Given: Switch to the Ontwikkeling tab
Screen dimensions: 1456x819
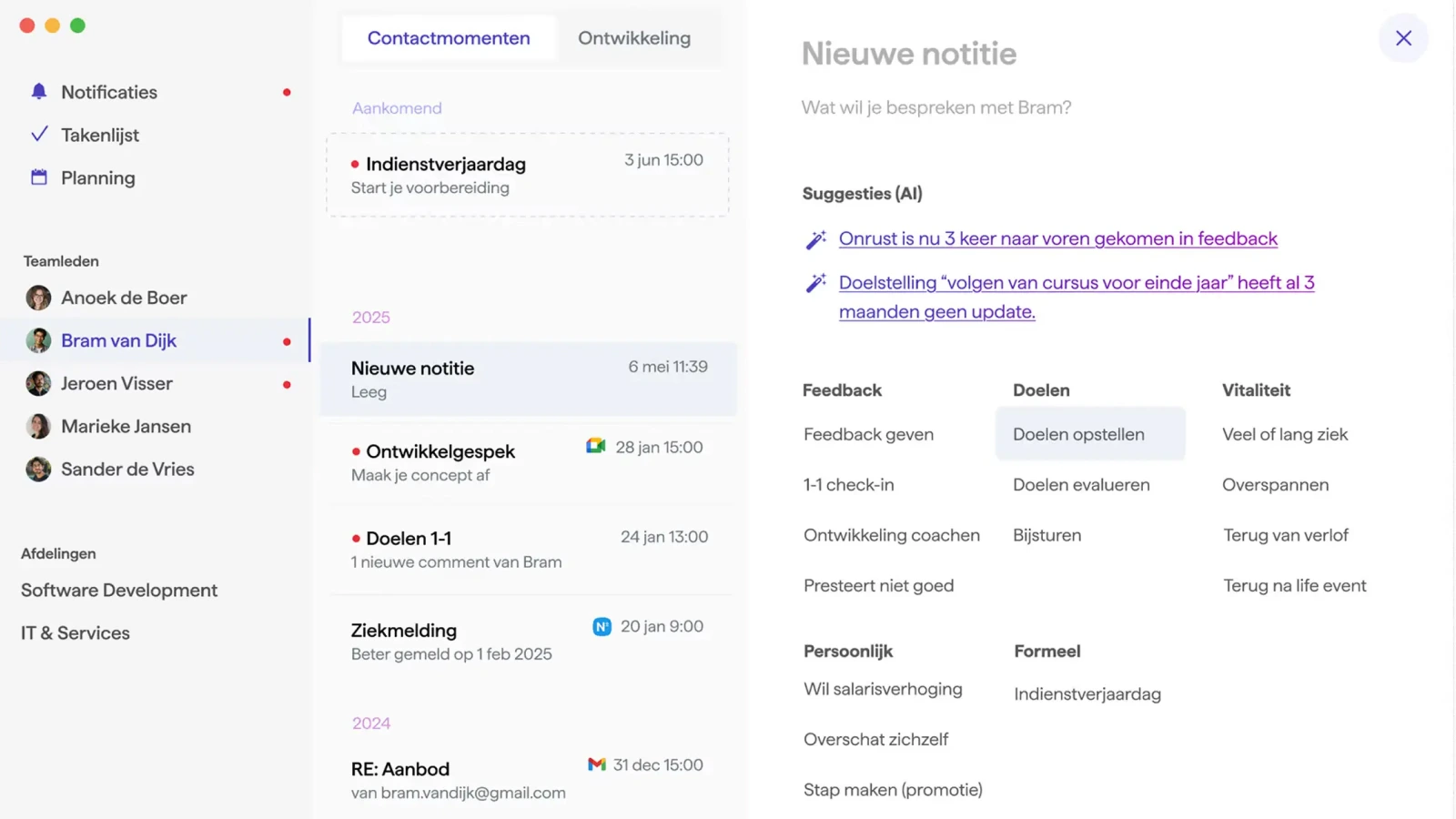Looking at the screenshot, I should point(634,38).
